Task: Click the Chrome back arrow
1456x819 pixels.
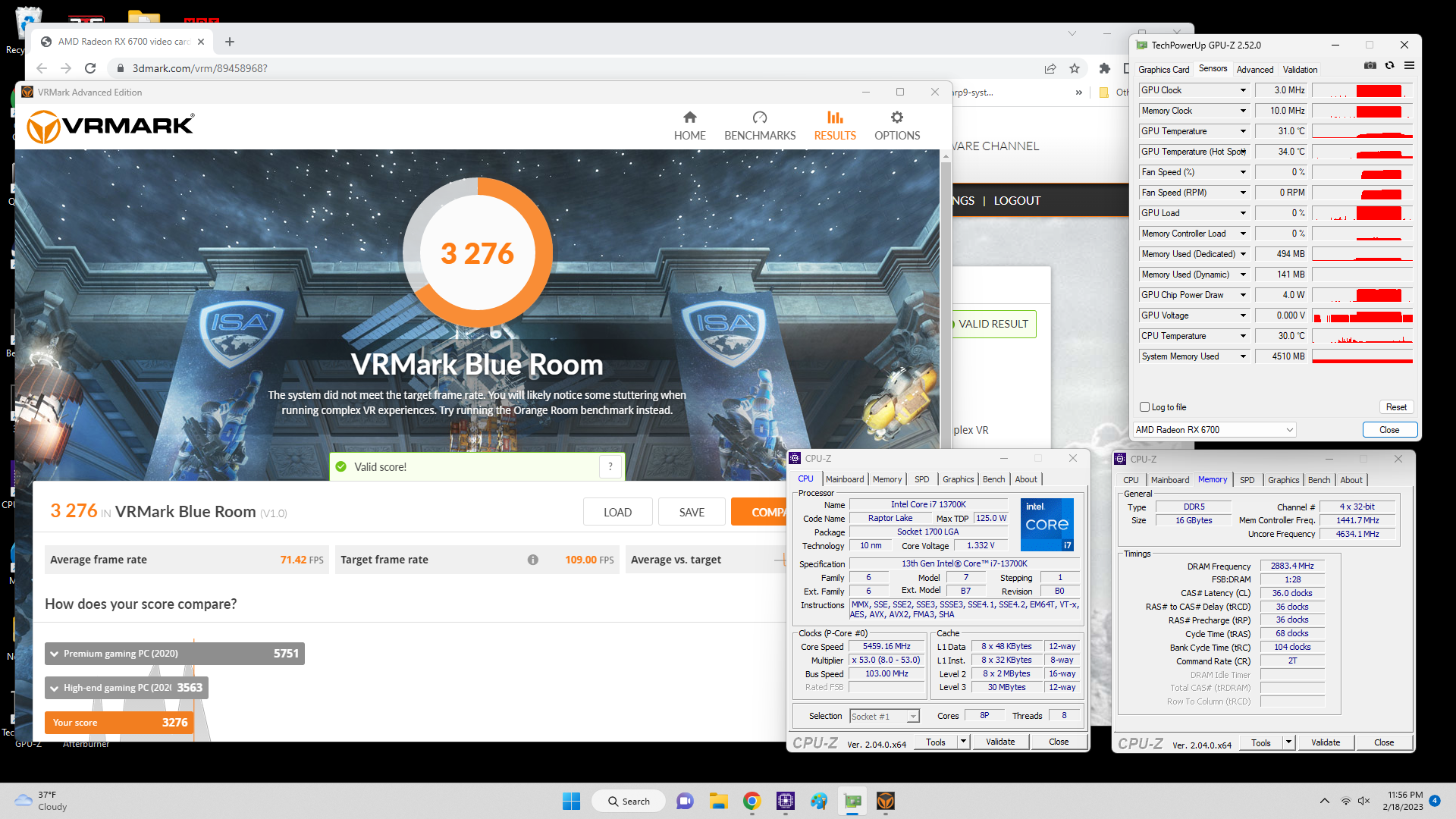Action: pos(42,68)
